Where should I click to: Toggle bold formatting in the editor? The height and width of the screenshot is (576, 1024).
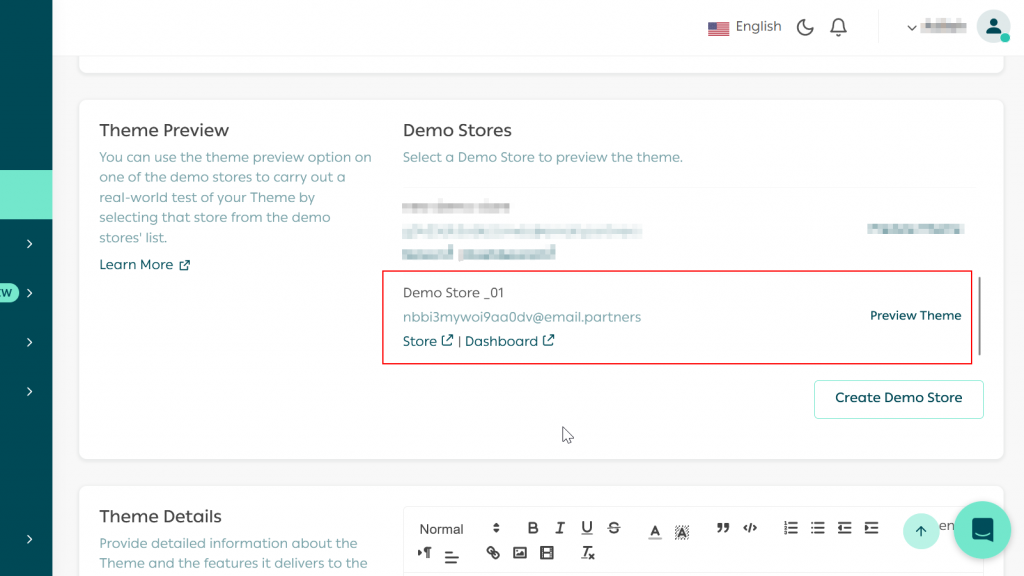pos(533,528)
